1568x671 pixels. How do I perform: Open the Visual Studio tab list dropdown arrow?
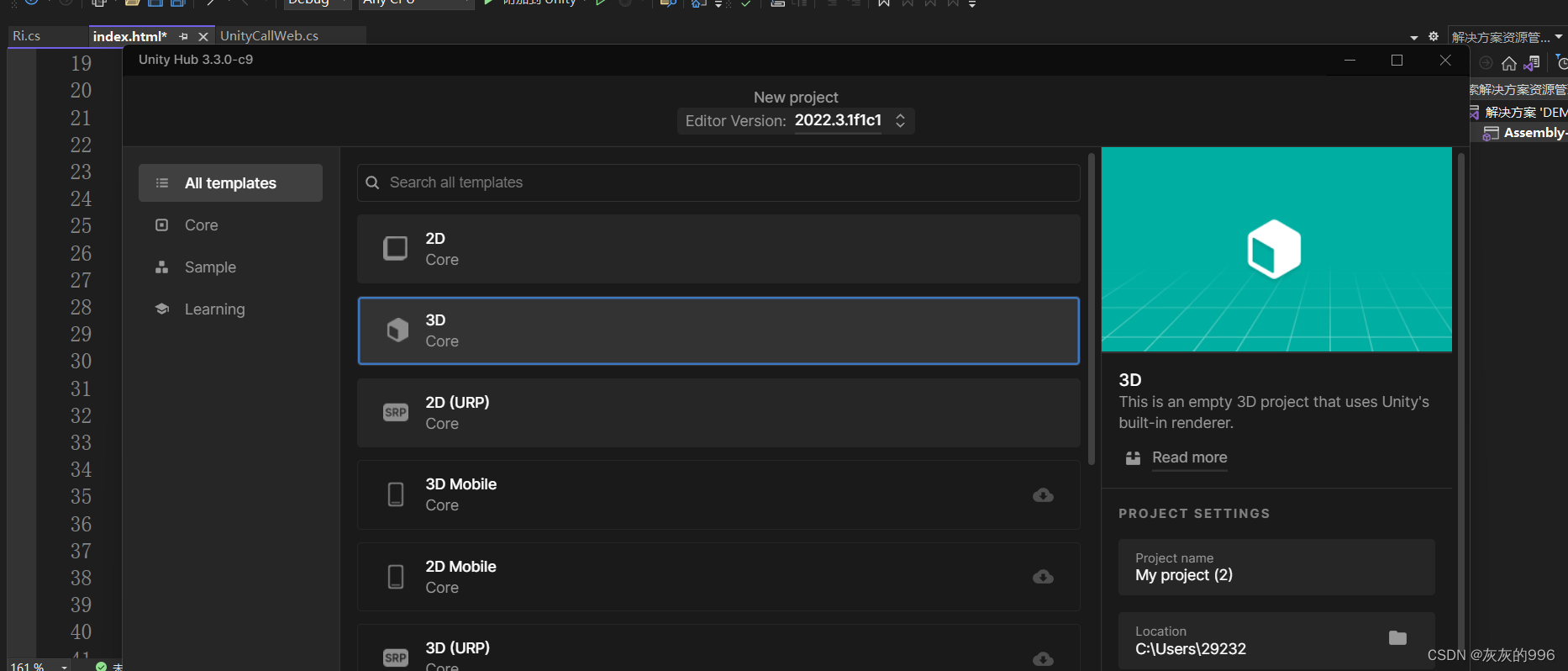[x=1413, y=38]
